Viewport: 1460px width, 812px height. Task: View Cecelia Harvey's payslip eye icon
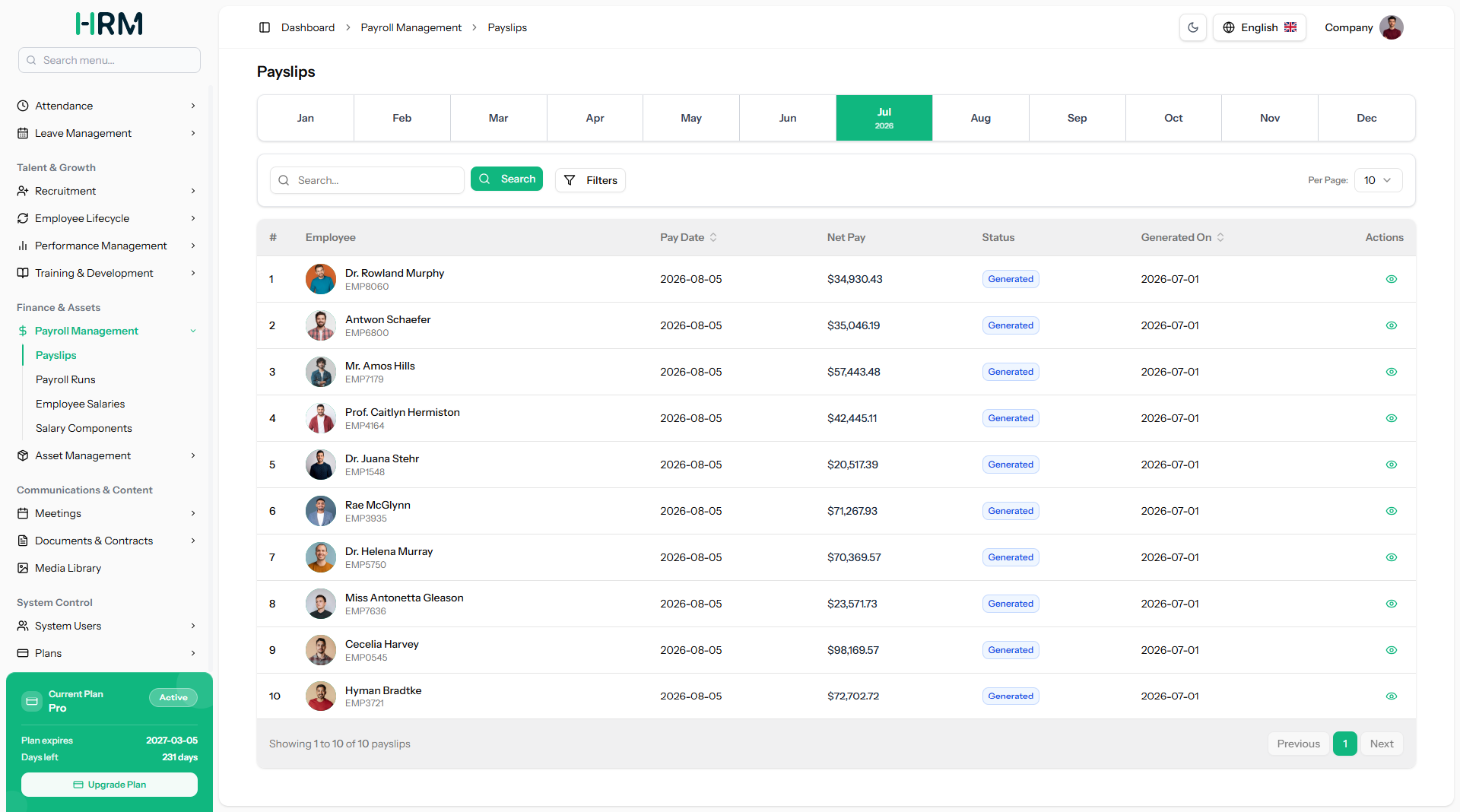tap(1391, 650)
